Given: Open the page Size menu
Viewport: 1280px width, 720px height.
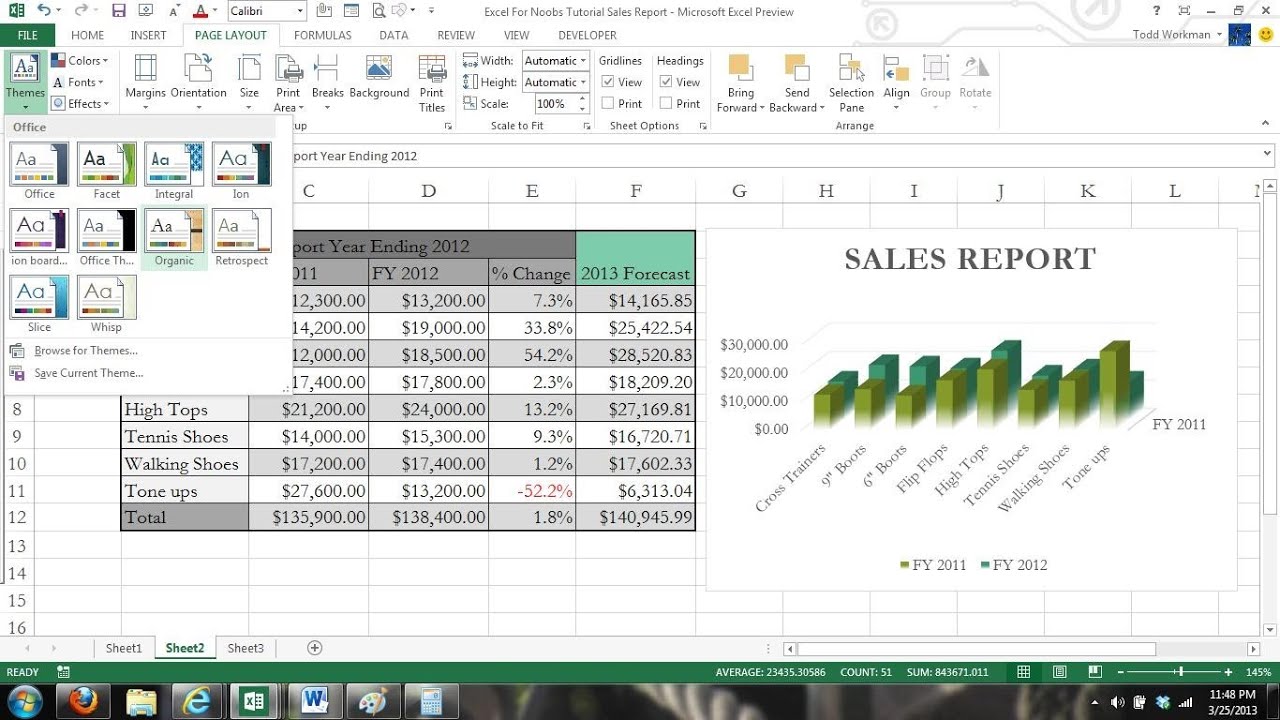Looking at the screenshot, I should pyautogui.click(x=249, y=80).
